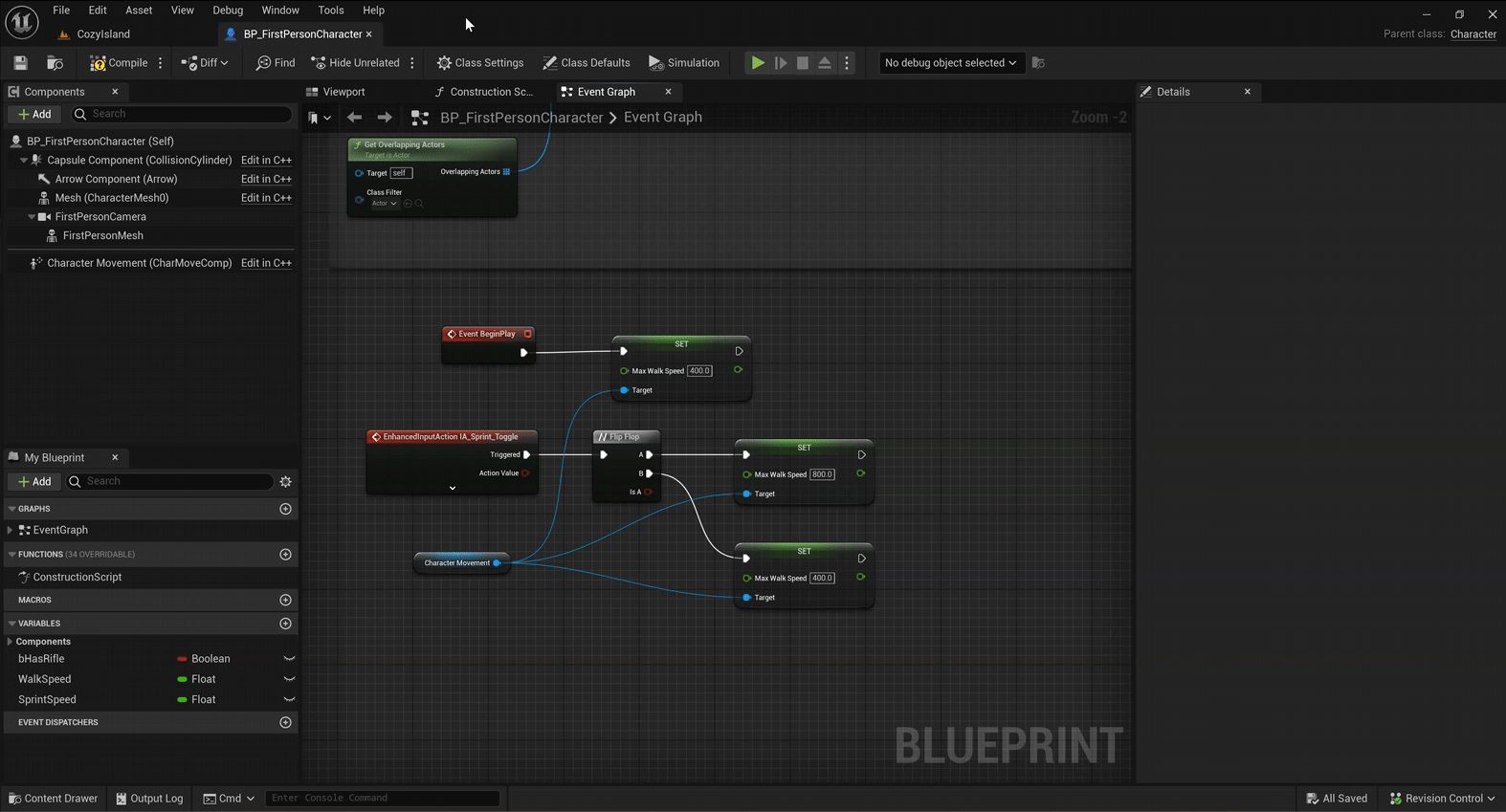
Task: Add new function using plus icon
Action: tap(285, 555)
